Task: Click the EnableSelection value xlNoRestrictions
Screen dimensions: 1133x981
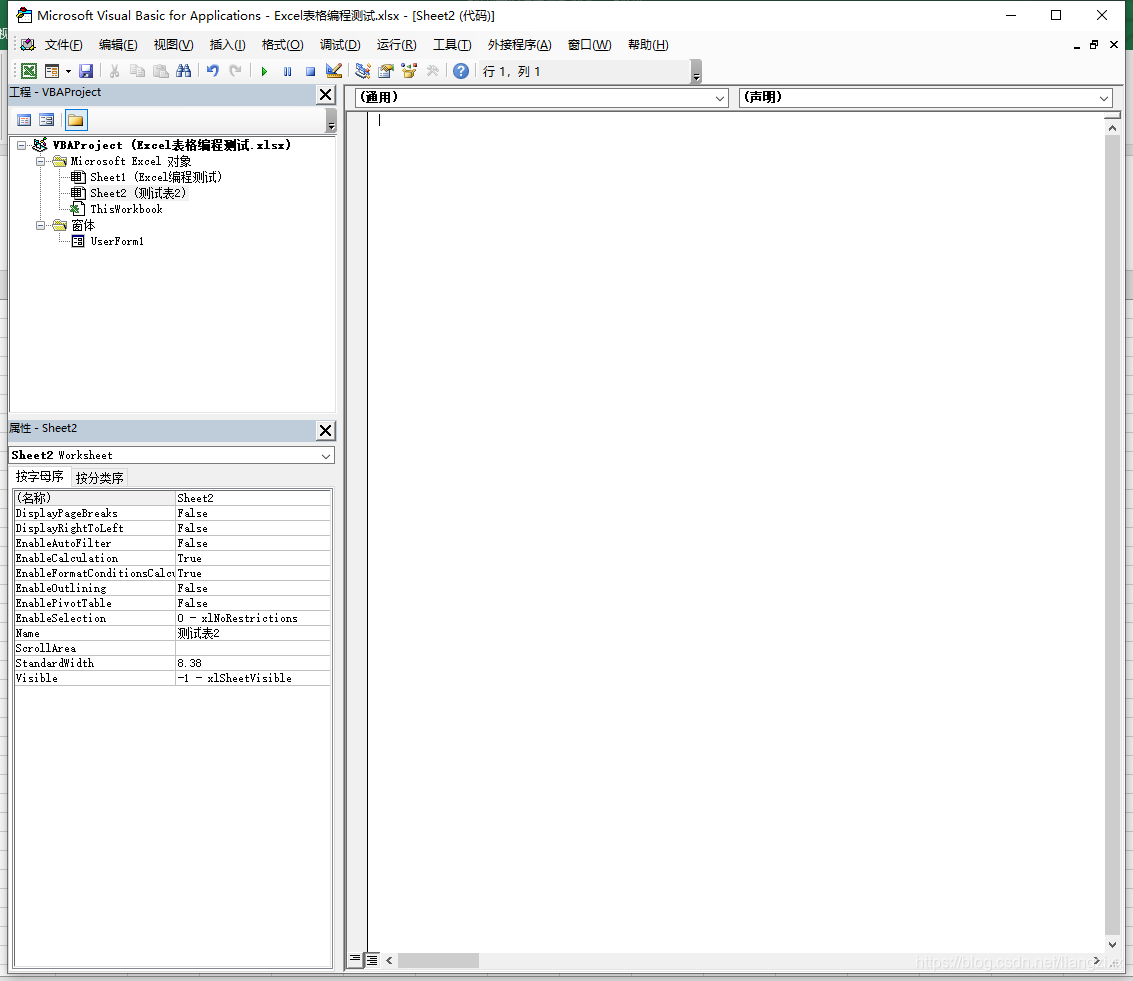Action: (253, 618)
